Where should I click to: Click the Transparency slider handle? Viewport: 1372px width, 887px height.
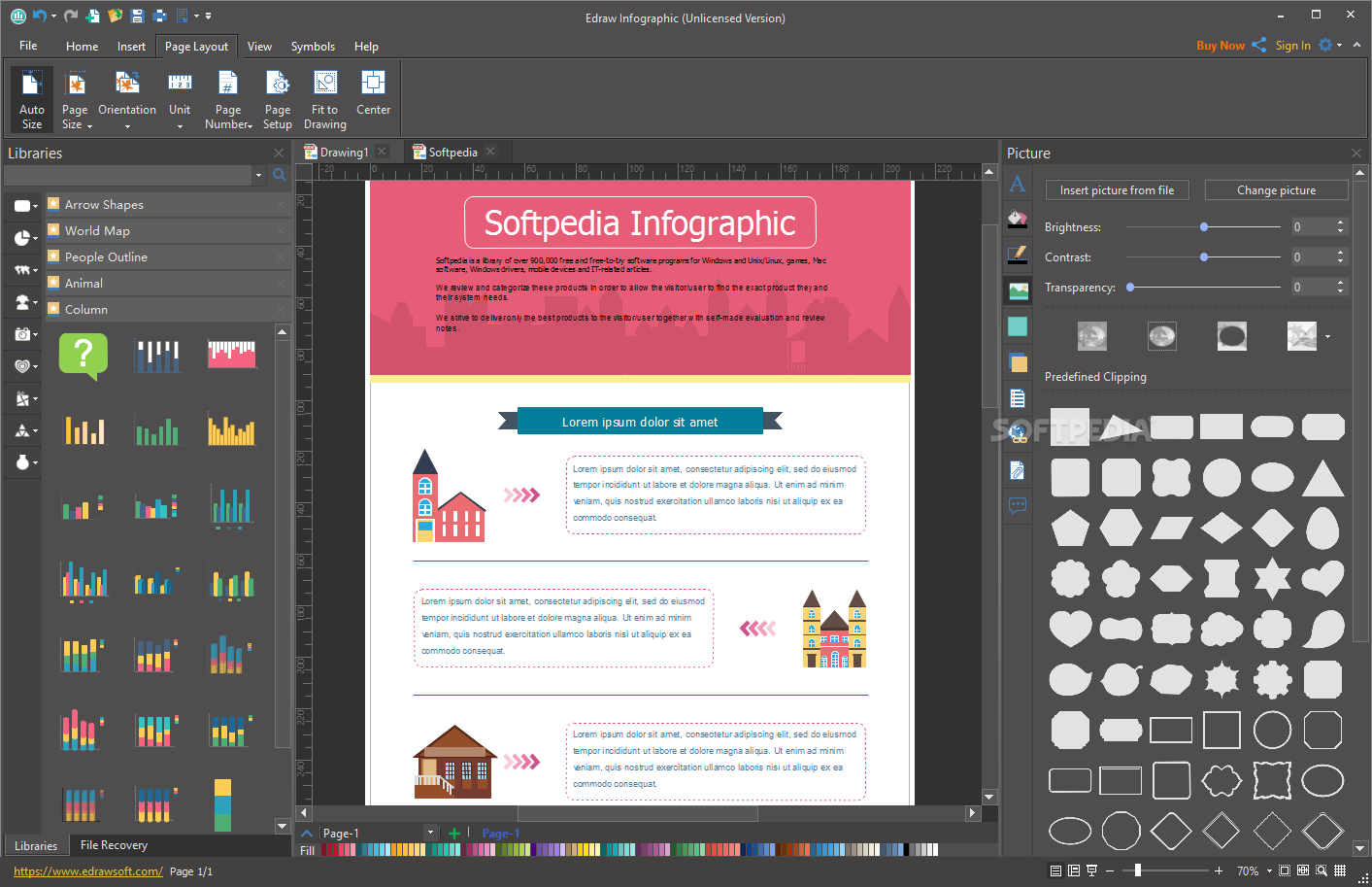point(1130,288)
